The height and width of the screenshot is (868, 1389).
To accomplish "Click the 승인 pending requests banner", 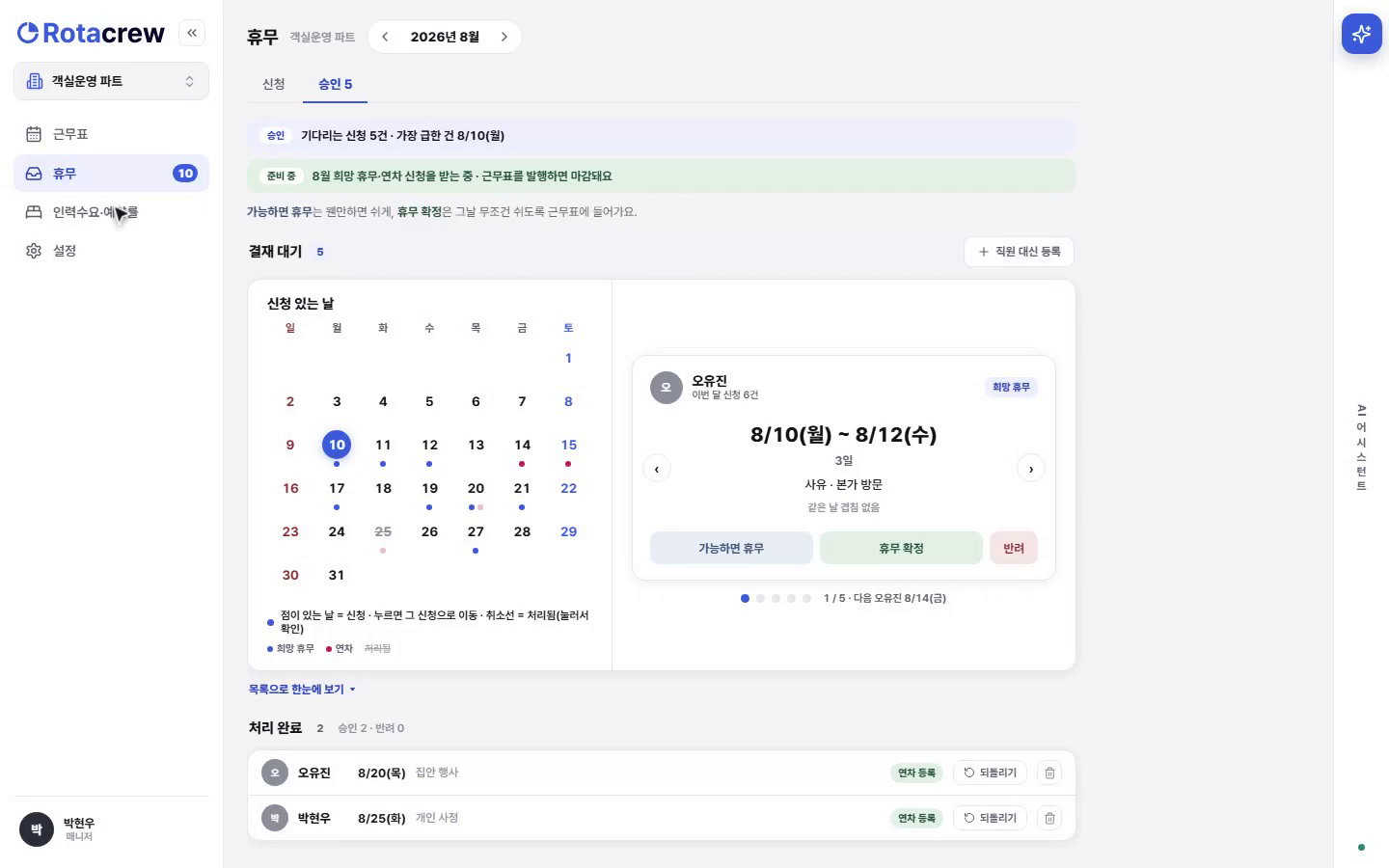I will pyautogui.click(x=662, y=135).
